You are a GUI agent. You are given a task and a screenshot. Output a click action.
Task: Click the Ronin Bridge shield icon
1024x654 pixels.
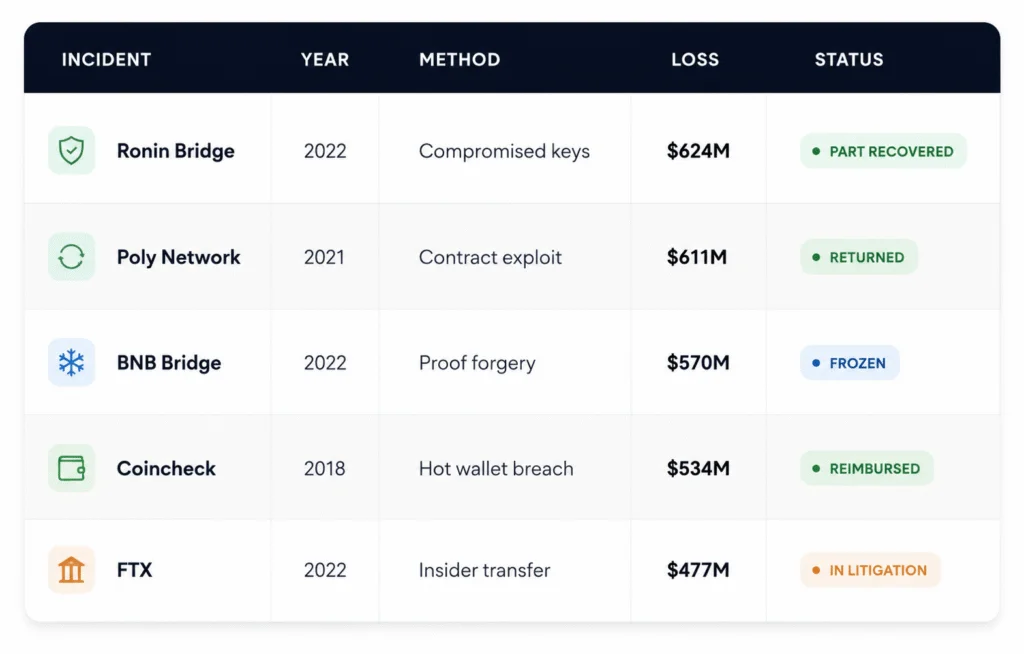click(x=71, y=150)
